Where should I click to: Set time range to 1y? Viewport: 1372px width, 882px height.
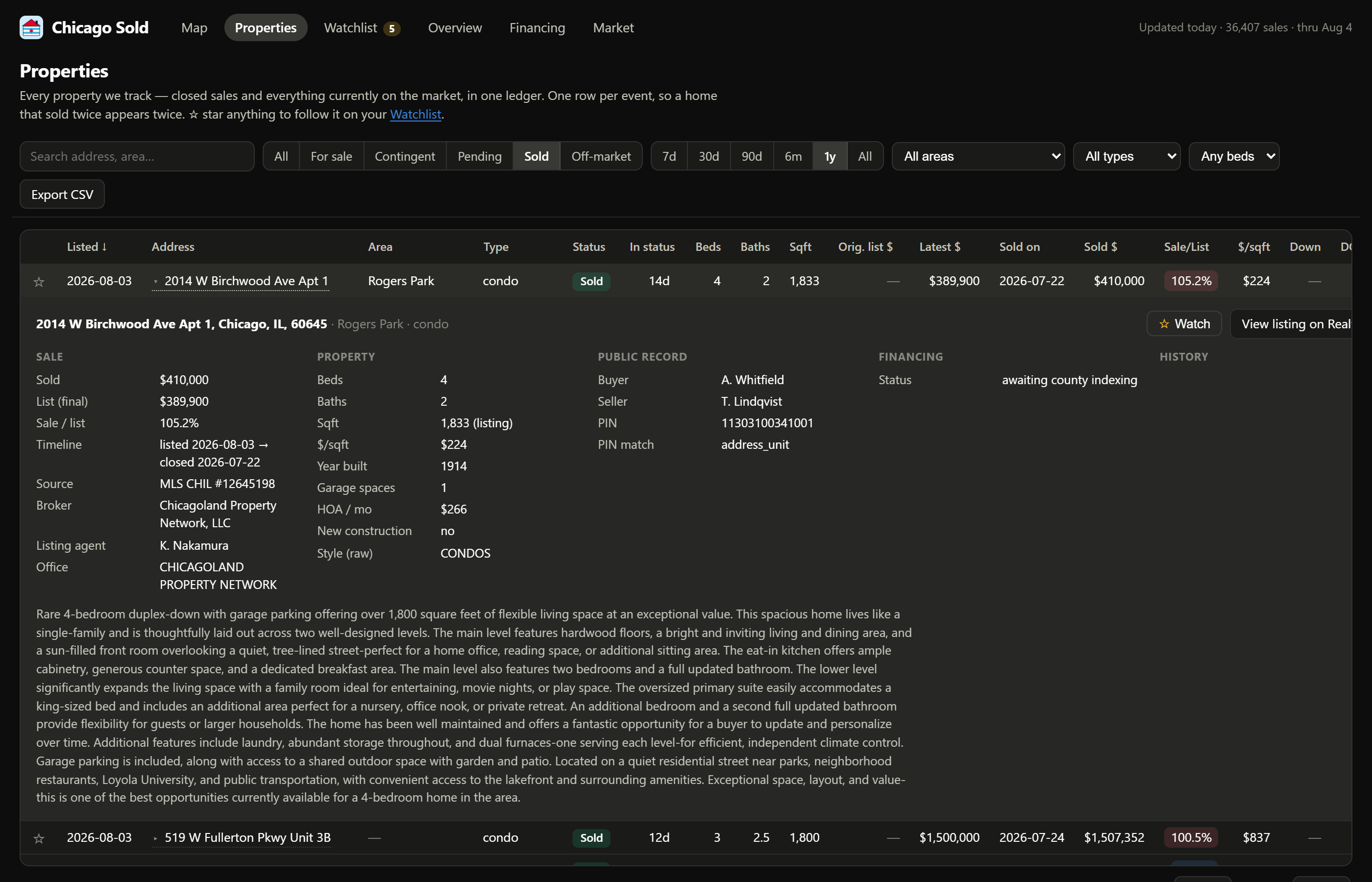click(830, 156)
